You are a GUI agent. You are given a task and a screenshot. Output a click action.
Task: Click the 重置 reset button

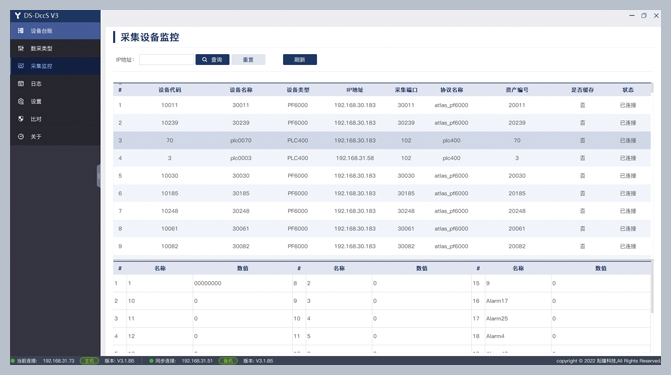click(248, 60)
